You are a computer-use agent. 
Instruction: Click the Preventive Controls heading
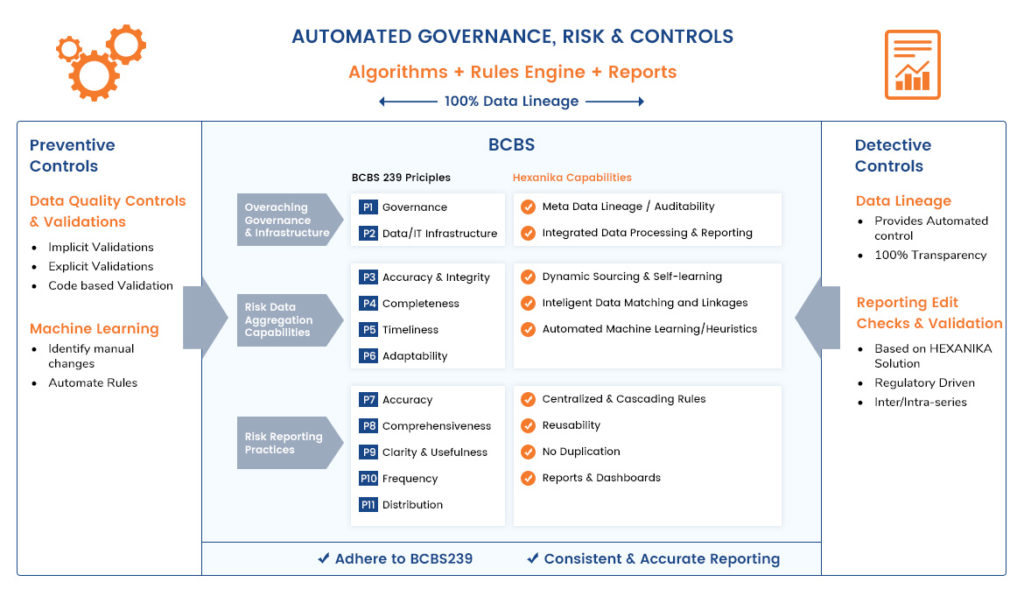(72, 156)
